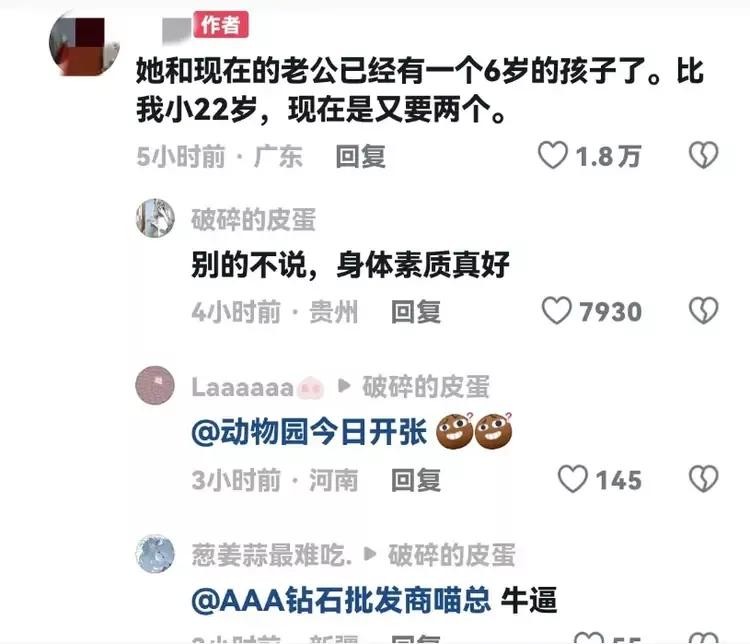Open 葱姜蒜最难吃. username link
The image size is (750, 644).
point(272,555)
